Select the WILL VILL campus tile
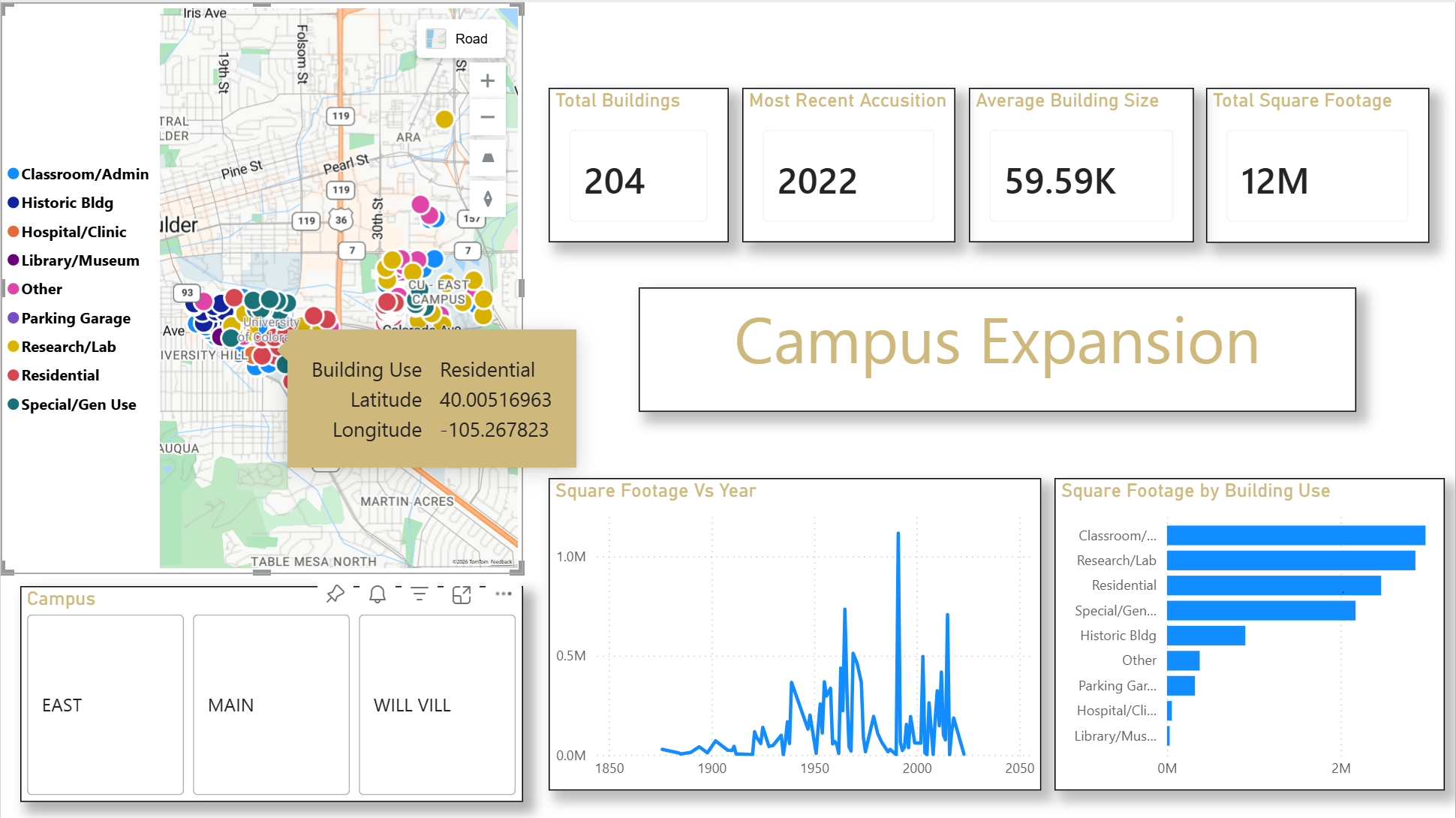Screen dimensions: 1456x818 [x=437, y=705]
